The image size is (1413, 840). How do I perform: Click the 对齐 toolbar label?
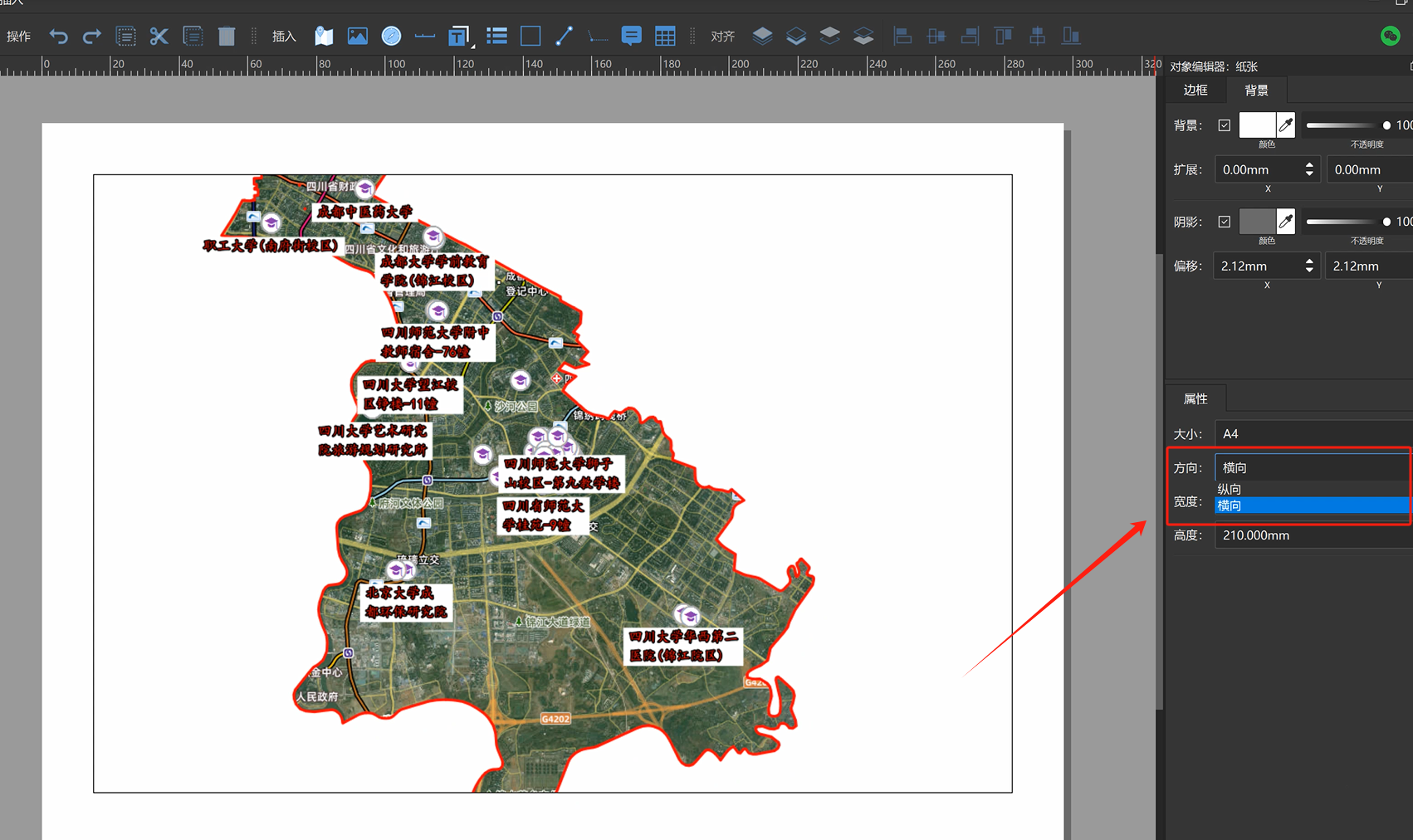pyautogui.click(x=722, y=37)
